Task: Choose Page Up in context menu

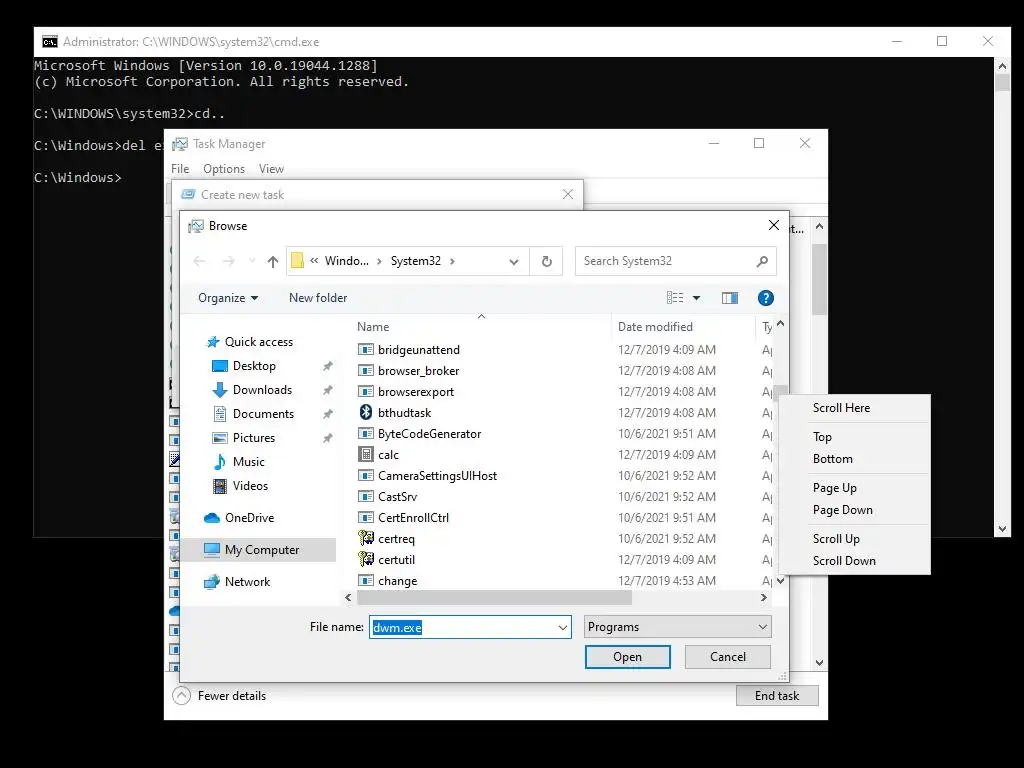Action: pos(854,488)
